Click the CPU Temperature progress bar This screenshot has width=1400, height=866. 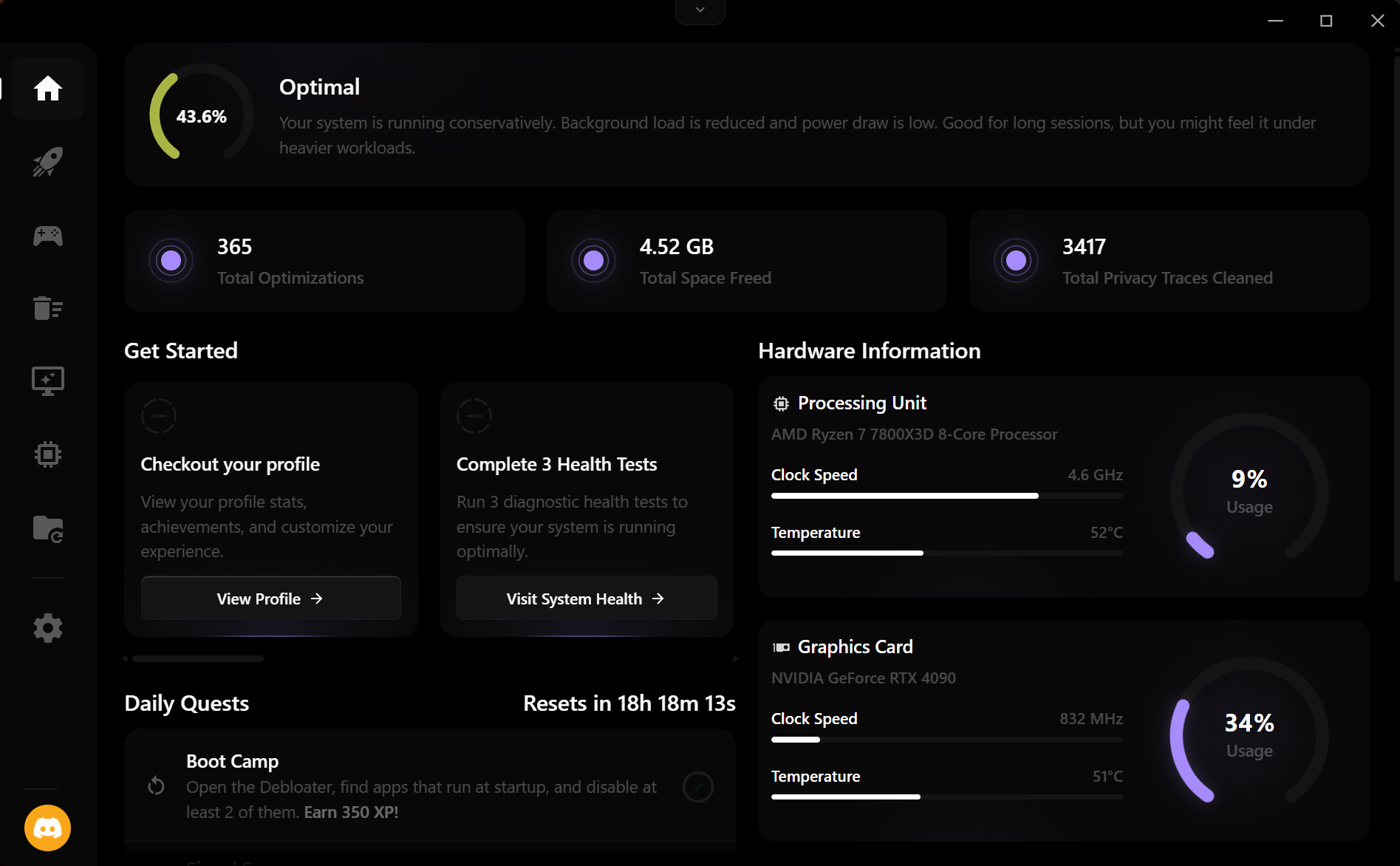[947, 553]
